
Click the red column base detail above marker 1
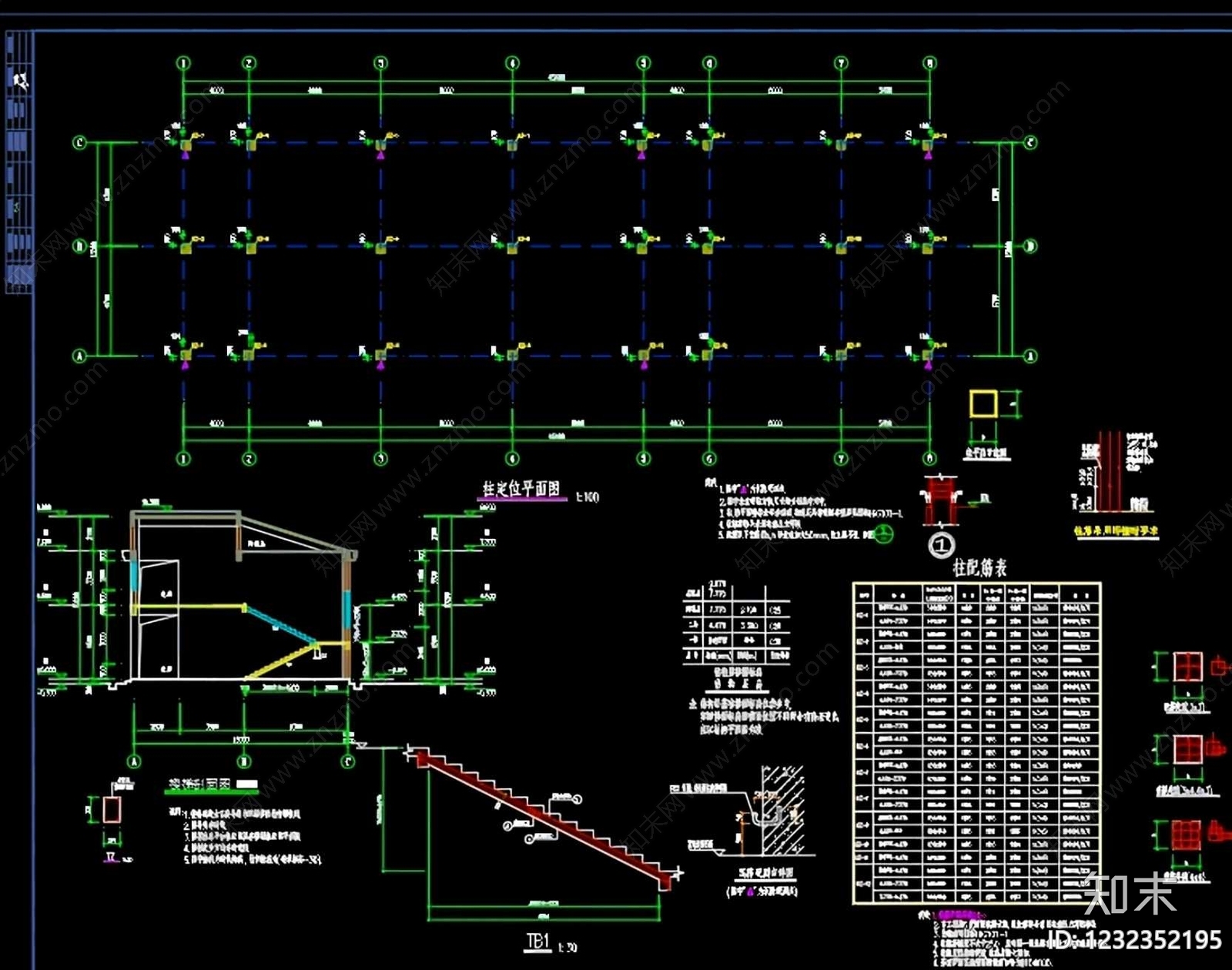(940, 500)
